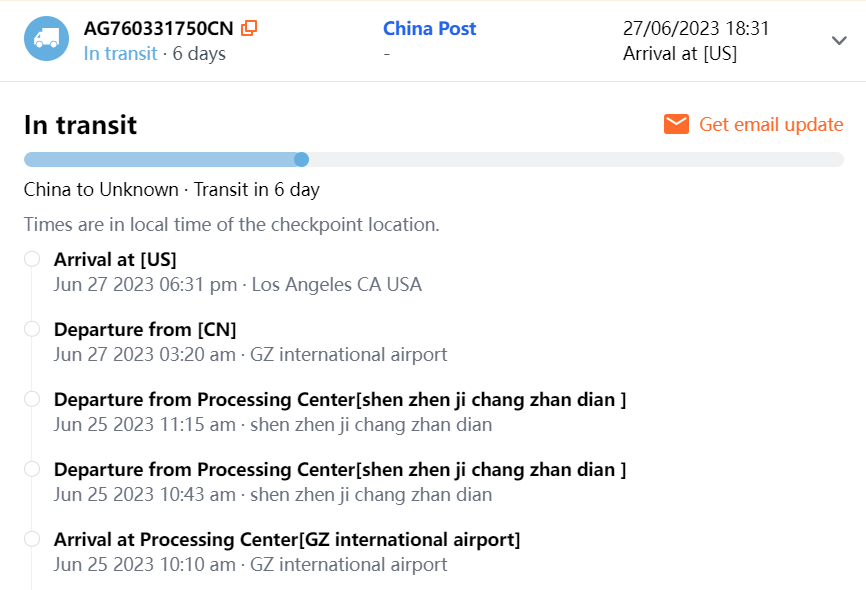866x590 pixels.
Task: Select the 10:43 am Shenzhen departure marker
Action: click(x=32, y=469)
